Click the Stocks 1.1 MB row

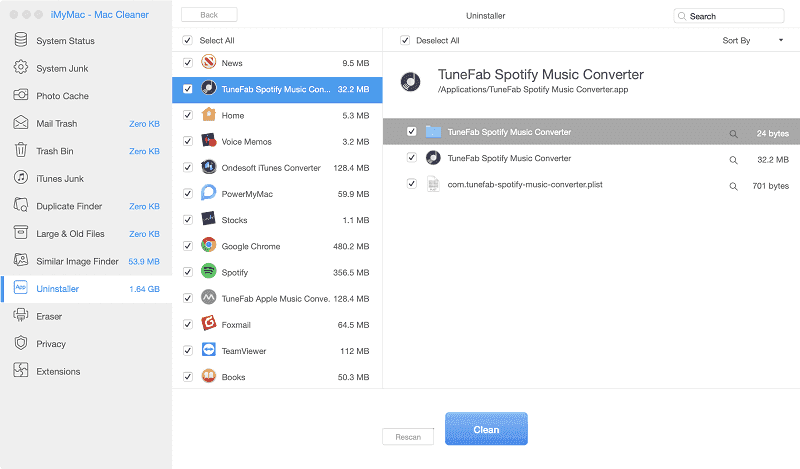click(277, 220)
